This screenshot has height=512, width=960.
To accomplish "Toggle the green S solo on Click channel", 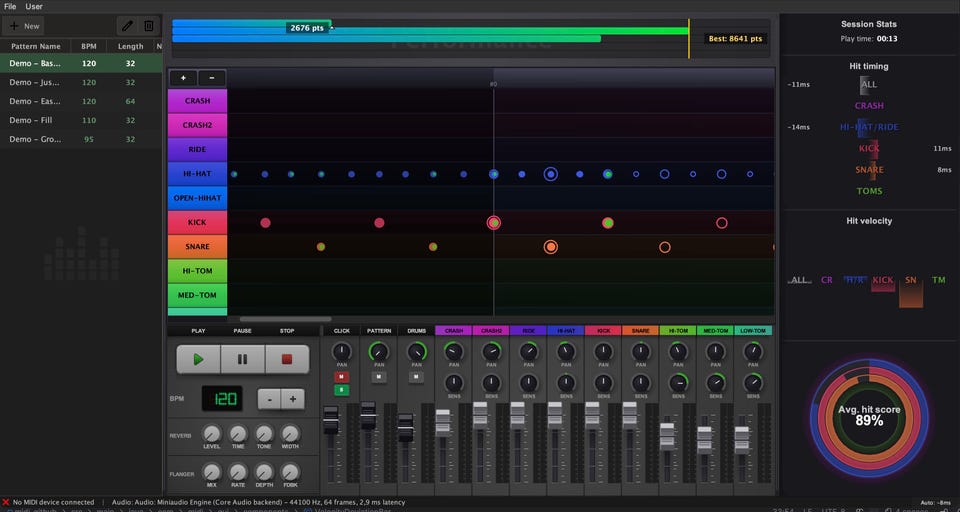I will click(x=342, y=390).
